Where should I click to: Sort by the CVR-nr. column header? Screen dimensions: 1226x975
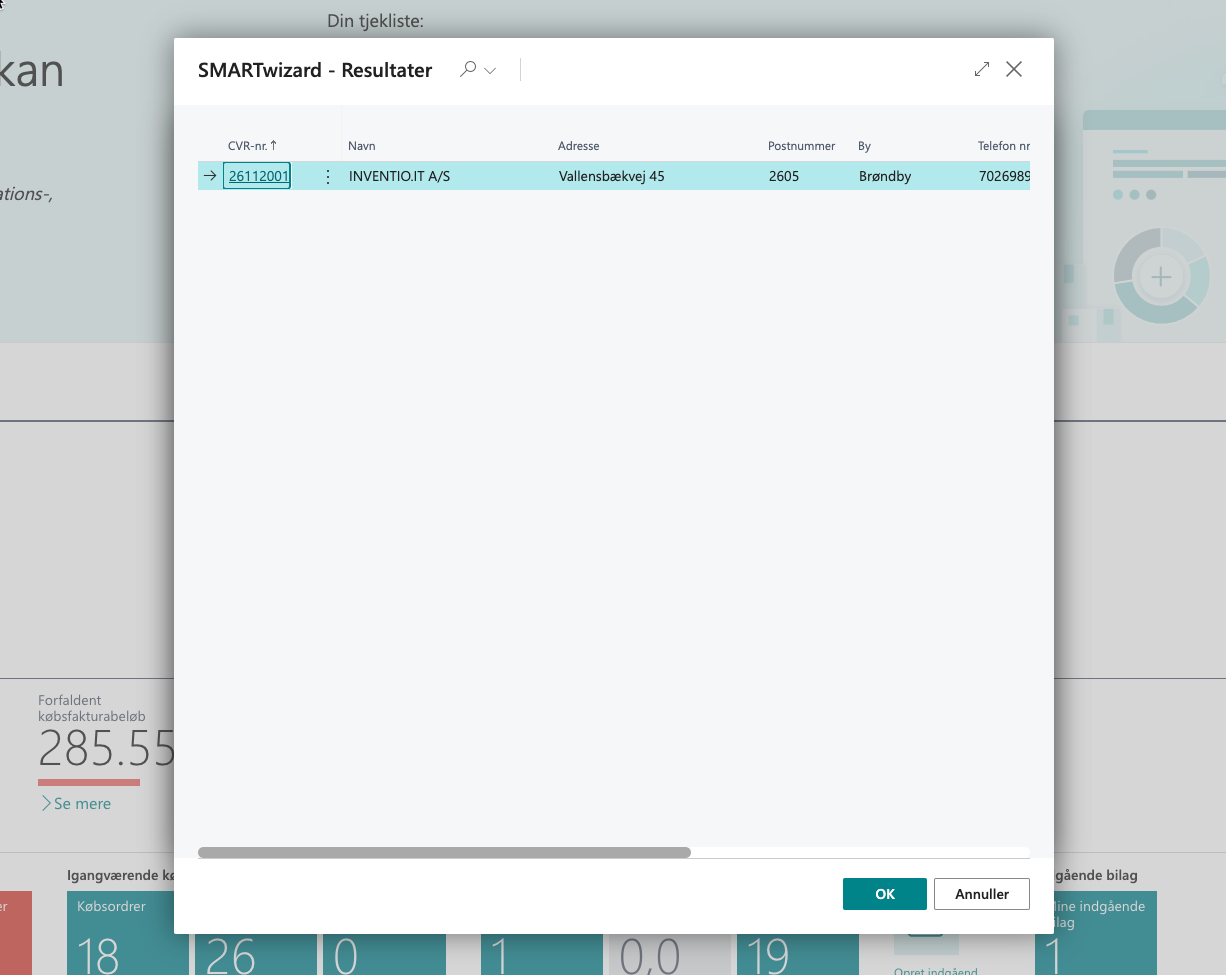[x=252, y=146]
